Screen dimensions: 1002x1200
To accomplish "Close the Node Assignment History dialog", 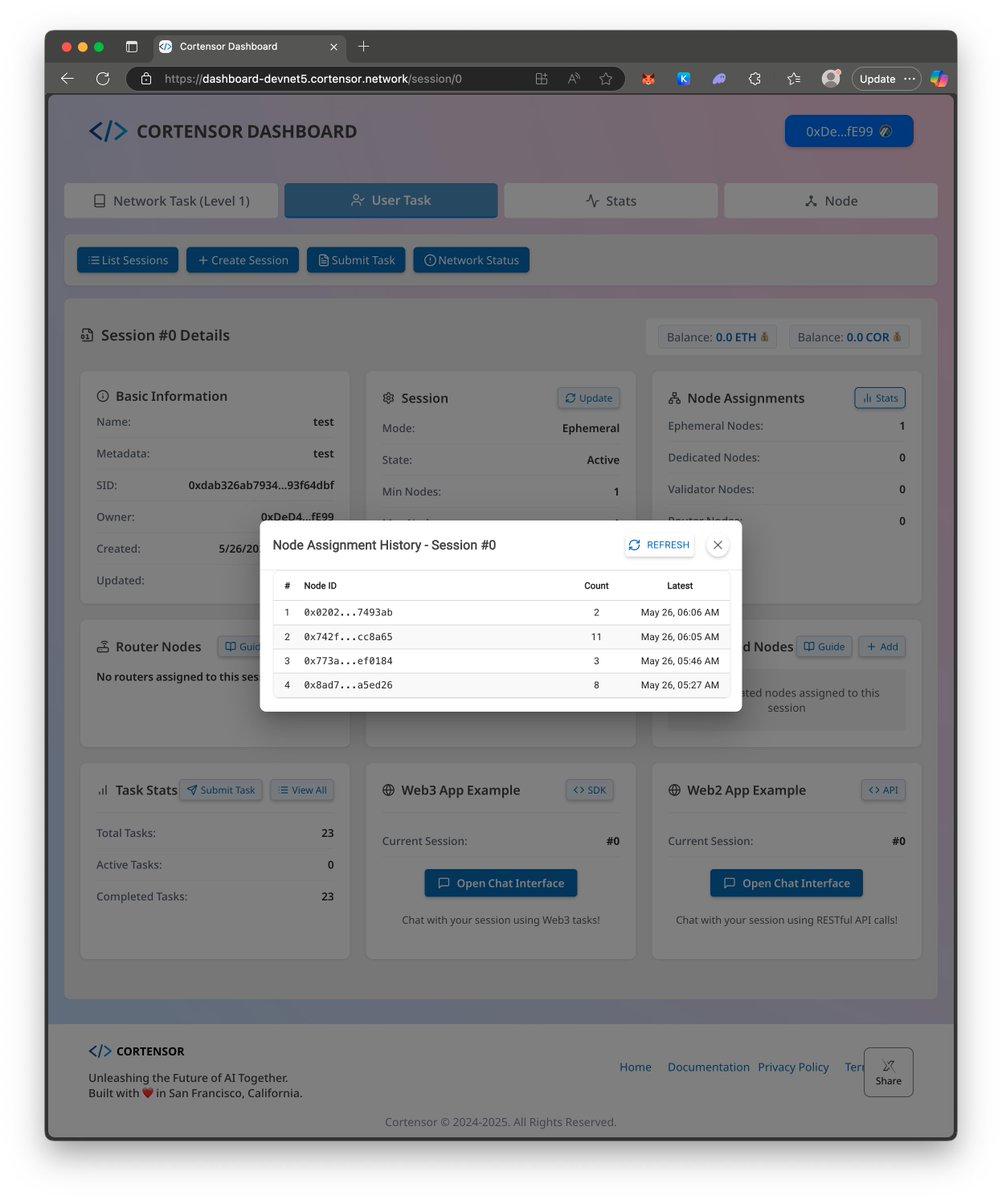I will (x=717, y=545).
